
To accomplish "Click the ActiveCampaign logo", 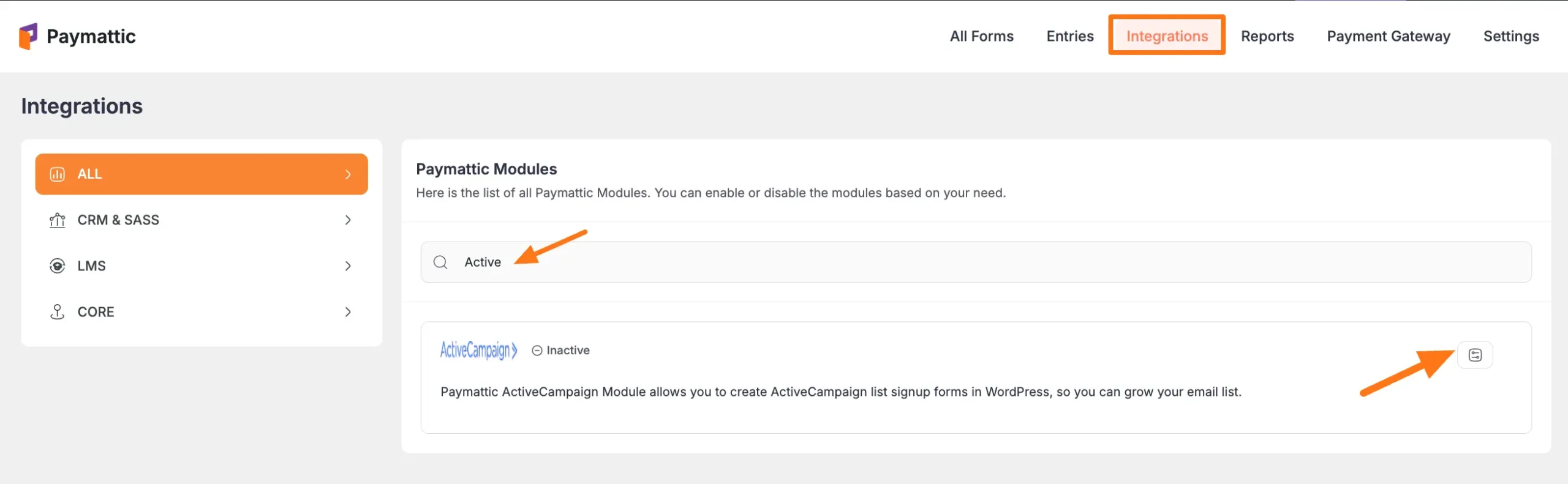I will coord(479,349).
